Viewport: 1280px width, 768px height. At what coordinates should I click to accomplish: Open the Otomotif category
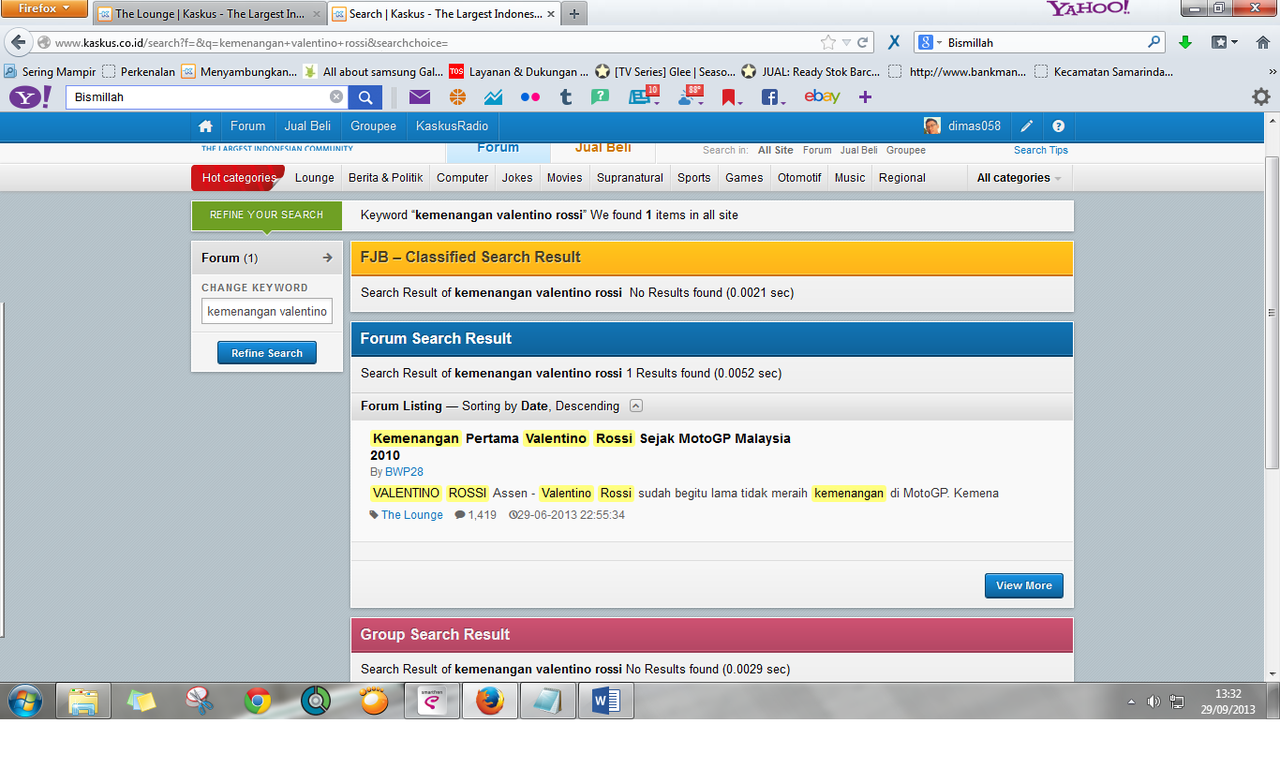800,178
